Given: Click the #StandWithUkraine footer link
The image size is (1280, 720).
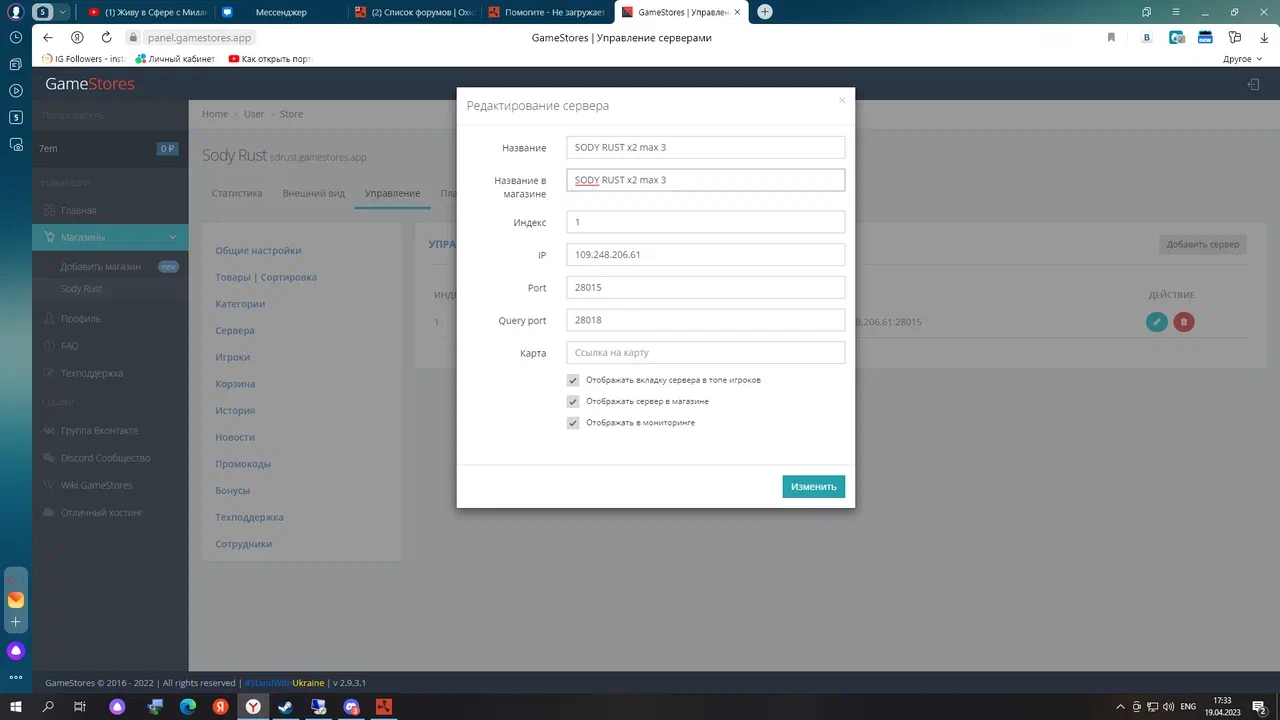Looking at the screenshot, I should click(285, 683).
